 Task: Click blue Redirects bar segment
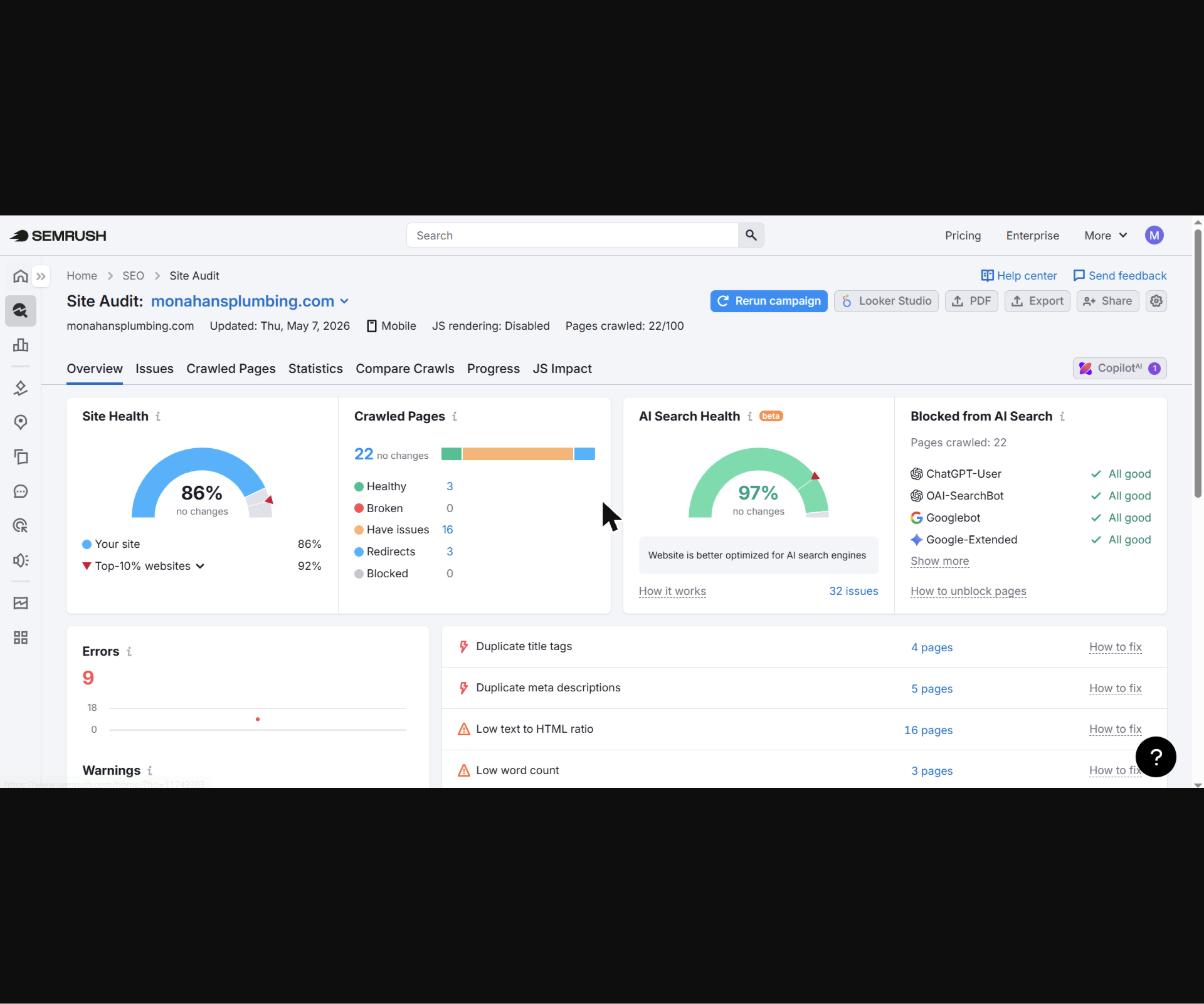click(585, 454)
